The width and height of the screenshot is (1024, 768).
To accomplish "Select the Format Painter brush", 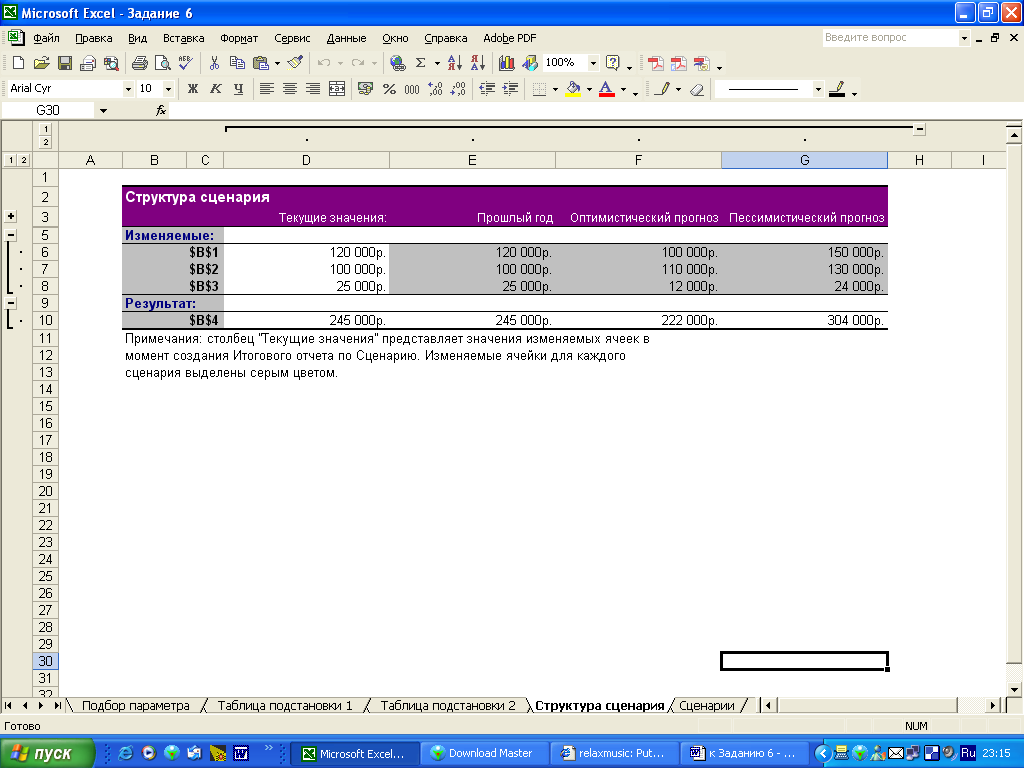I will 295,63.
